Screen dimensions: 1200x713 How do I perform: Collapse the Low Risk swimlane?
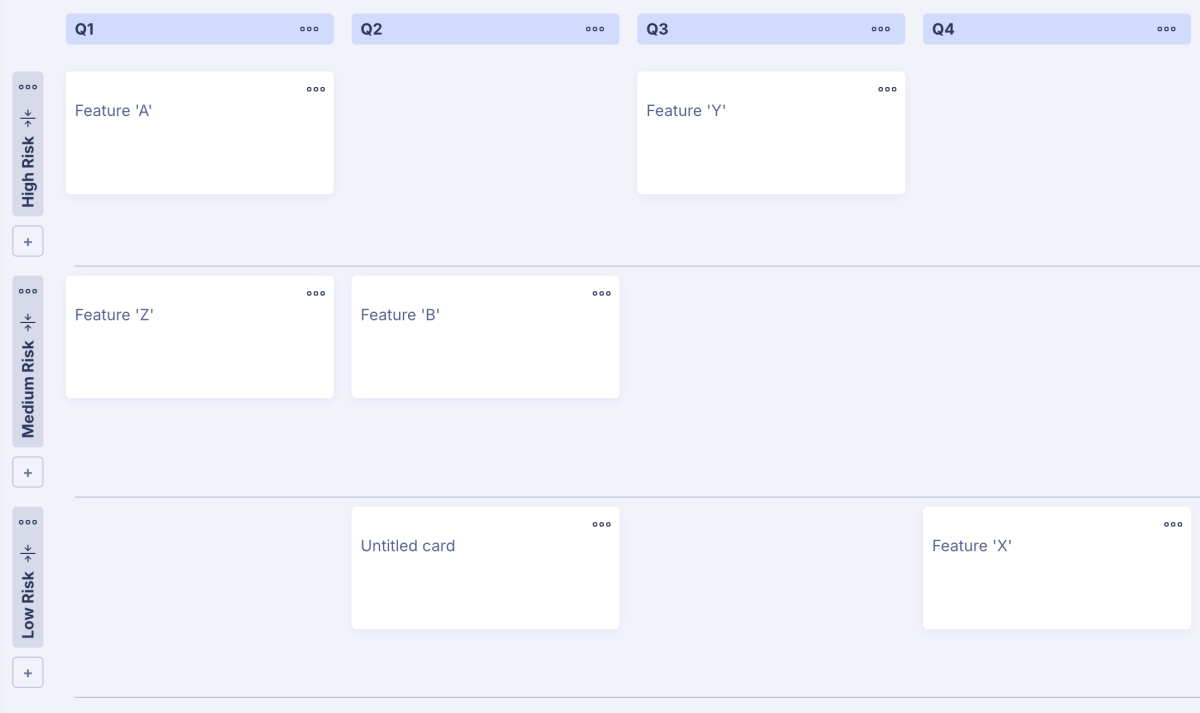click(x=28, y=552)
